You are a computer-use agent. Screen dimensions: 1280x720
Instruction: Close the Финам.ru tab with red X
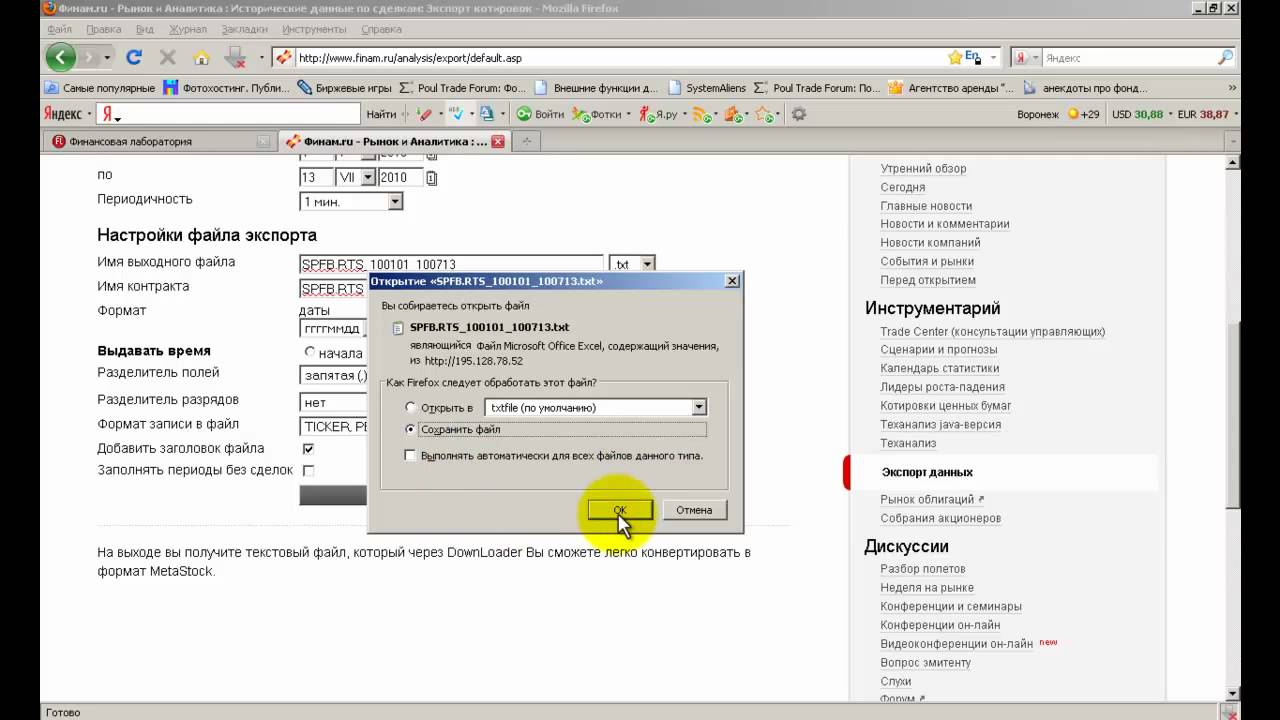click(x=497, y=142)
